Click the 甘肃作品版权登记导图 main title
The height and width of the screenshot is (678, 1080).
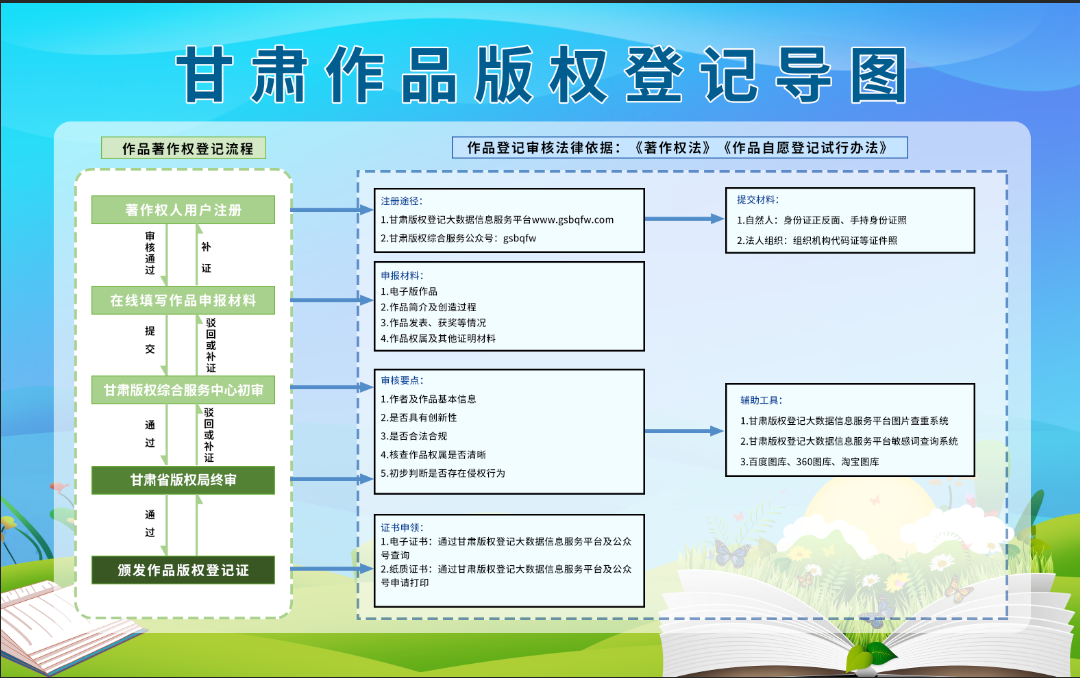pyautogui.click(x=540, y=73)
